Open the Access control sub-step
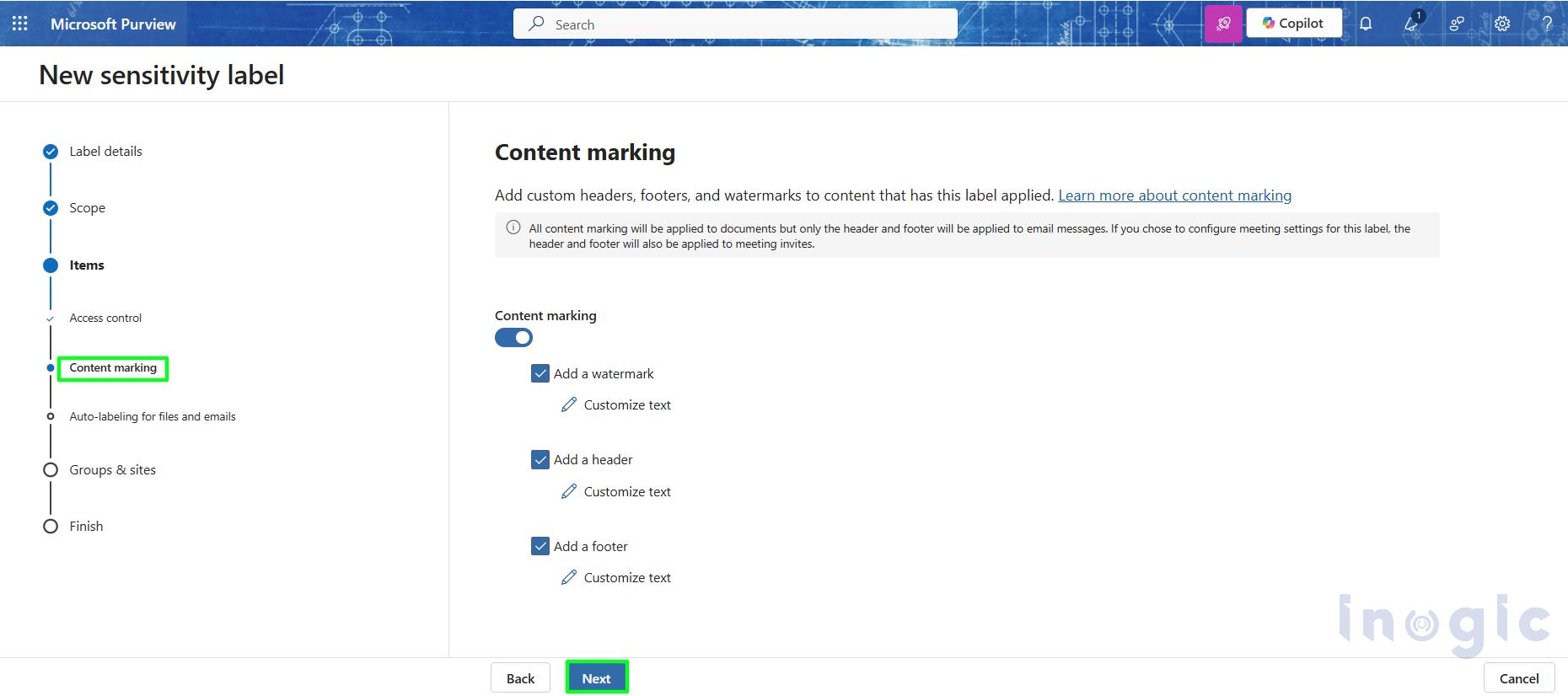1568x696 pixels. [x=105, y=318]
